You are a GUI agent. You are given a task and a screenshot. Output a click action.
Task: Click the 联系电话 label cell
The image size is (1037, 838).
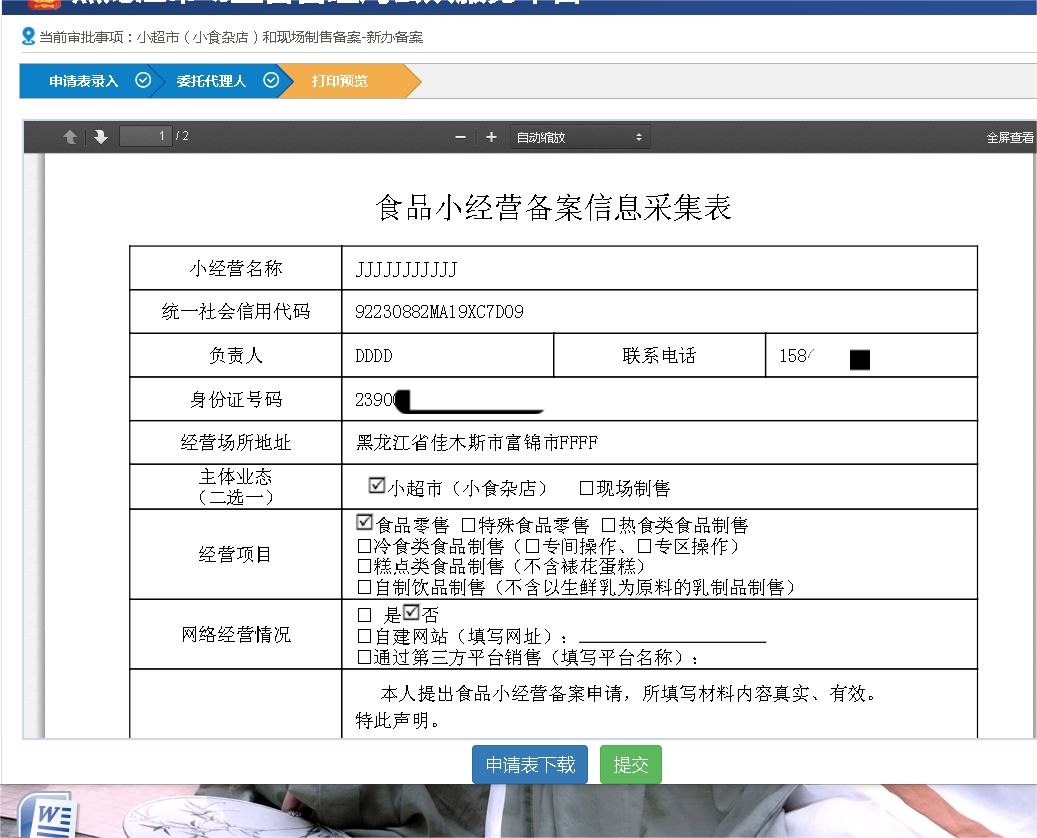click(x=659, y=356)
